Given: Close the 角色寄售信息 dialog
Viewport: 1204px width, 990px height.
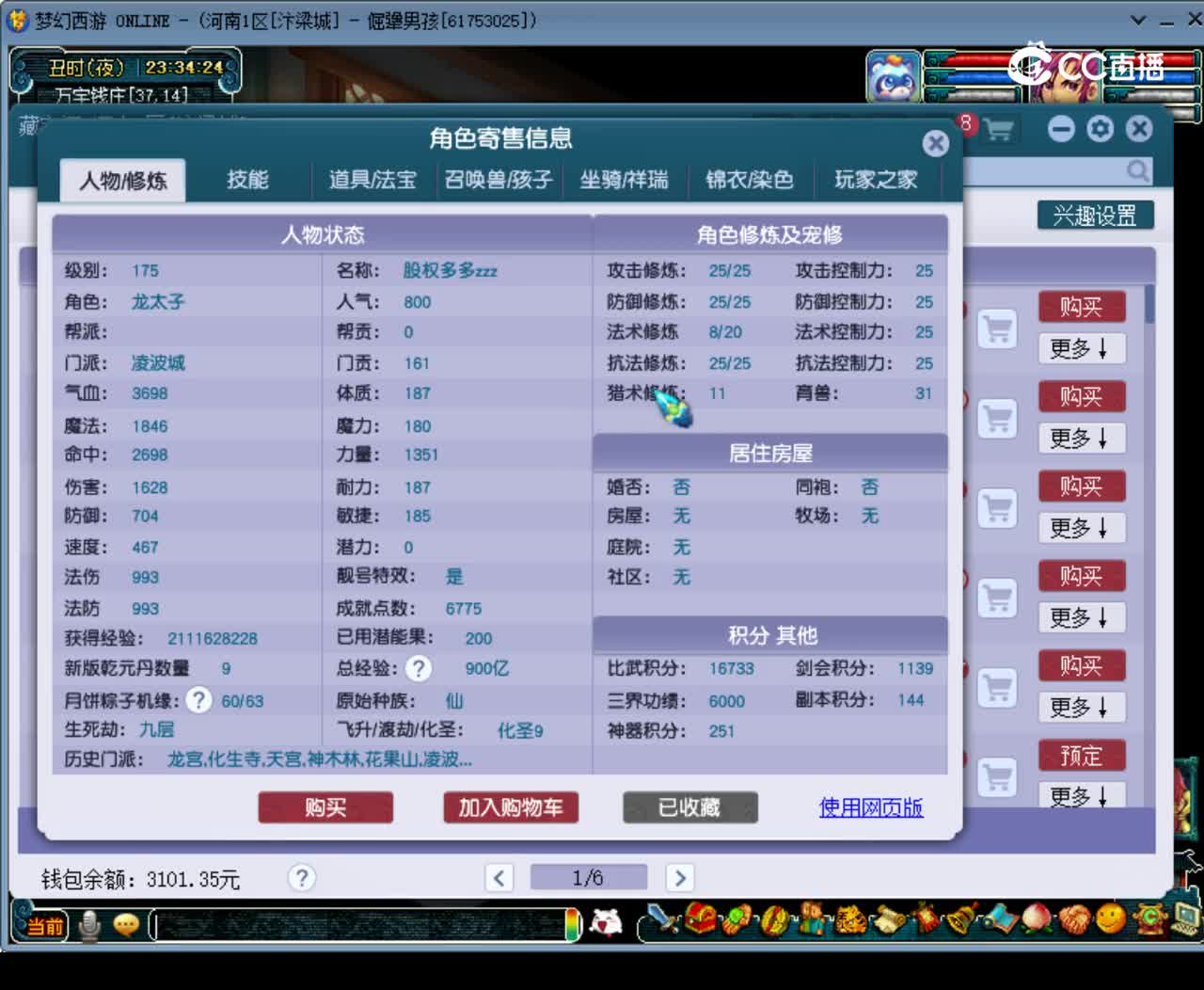Looking at the screenshot, I should point(935,143).
